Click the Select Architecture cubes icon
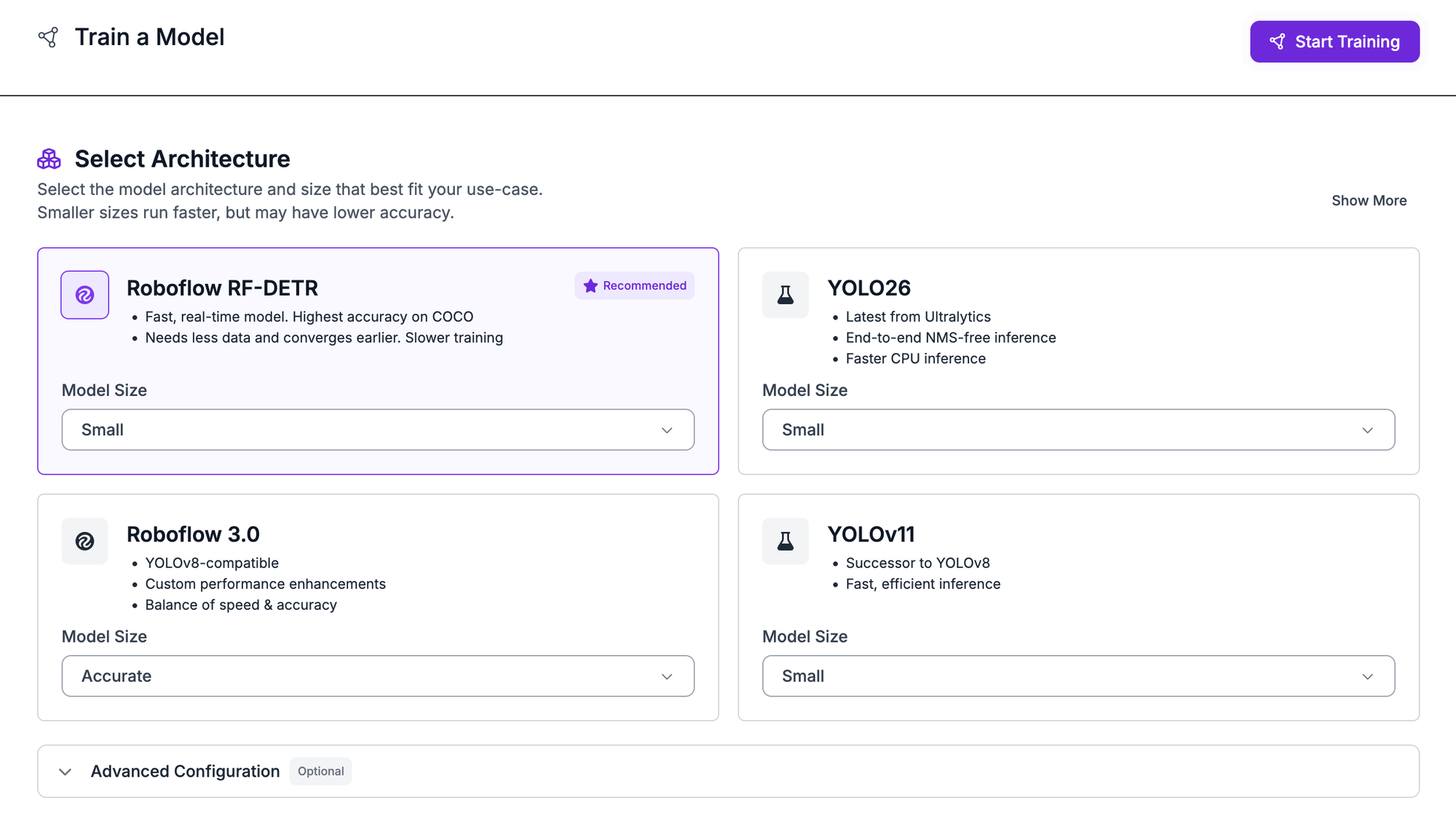 coord(49,159)
